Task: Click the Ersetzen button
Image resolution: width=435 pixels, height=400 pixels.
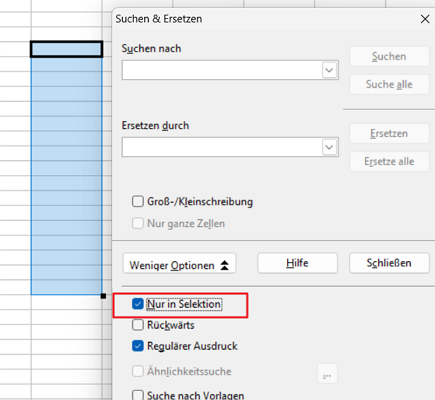Action: point(389,134)
